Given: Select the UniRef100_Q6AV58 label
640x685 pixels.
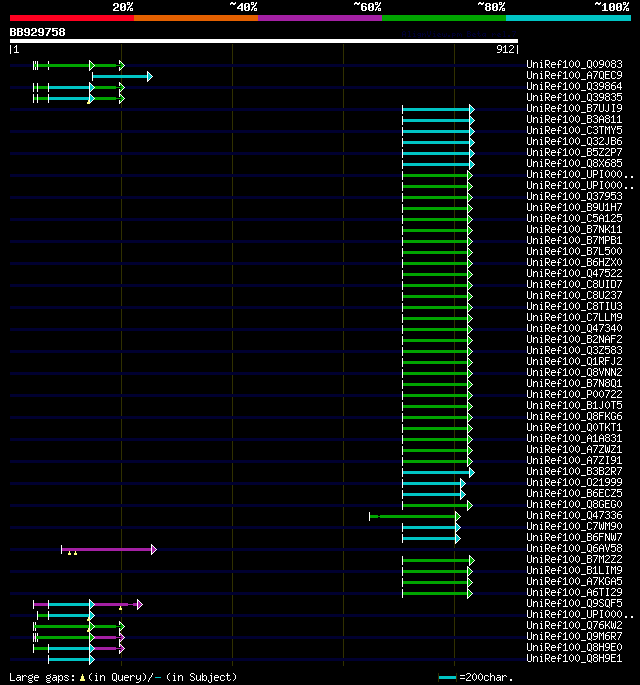Looking at the screenshot, I should [574, 548].
